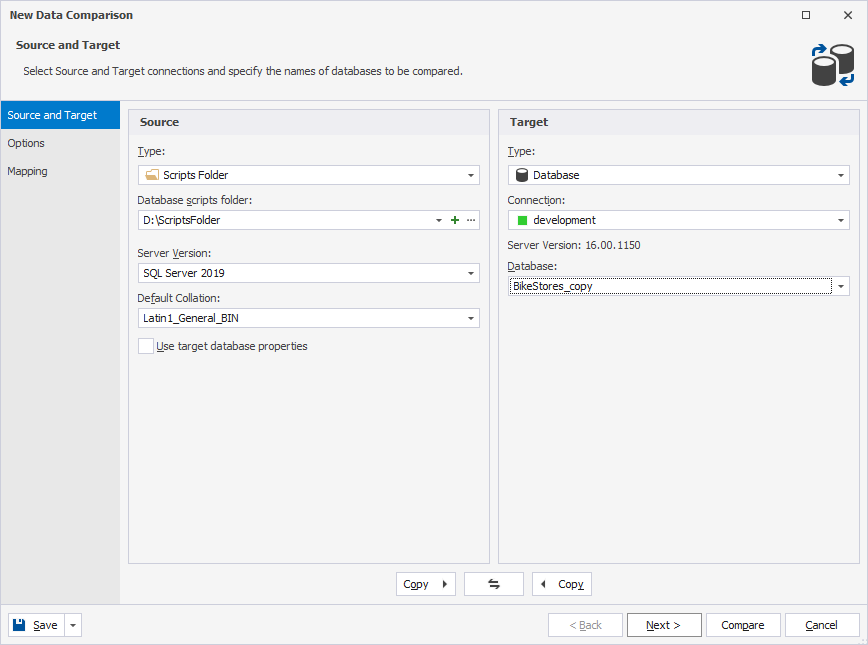Open the Source Type dropdown

click(469, 175)
